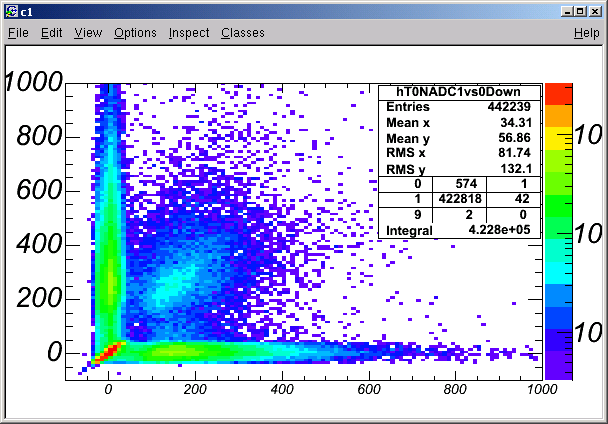Open the Classes menu
The image size is (608, 424).
tap(243, 33)
